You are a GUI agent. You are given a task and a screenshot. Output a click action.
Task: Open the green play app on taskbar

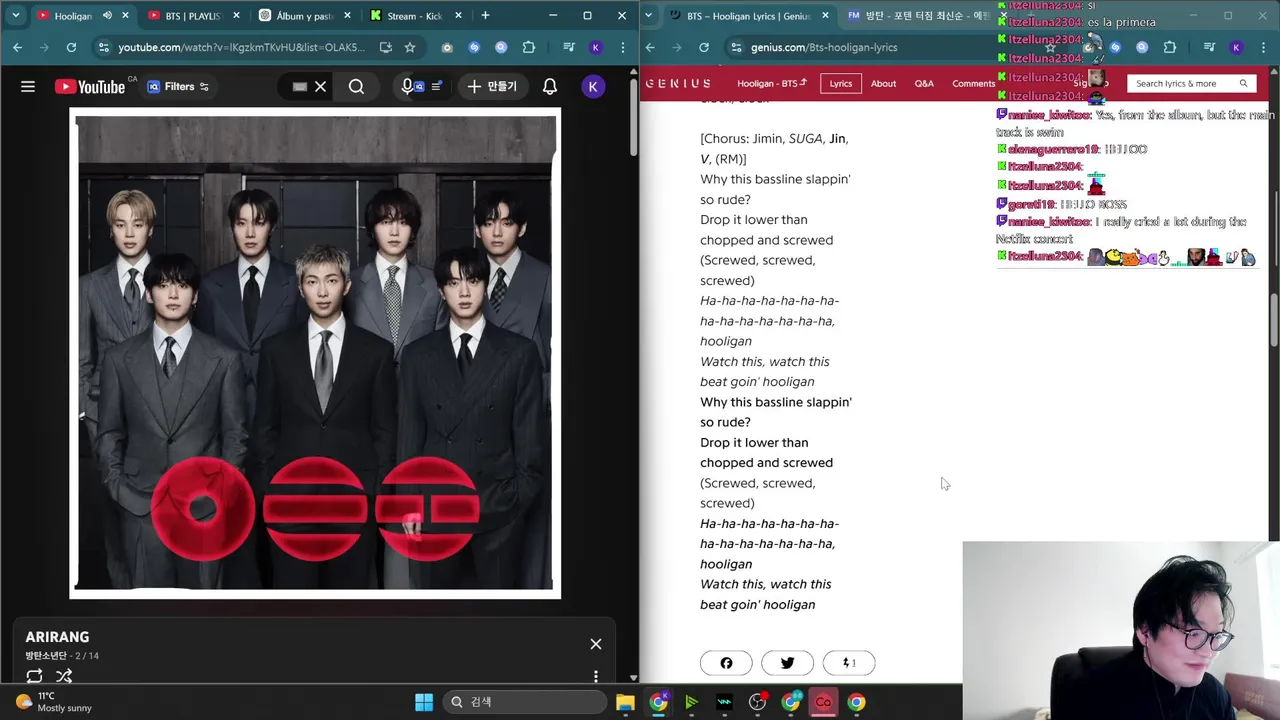tap(691, 702)
